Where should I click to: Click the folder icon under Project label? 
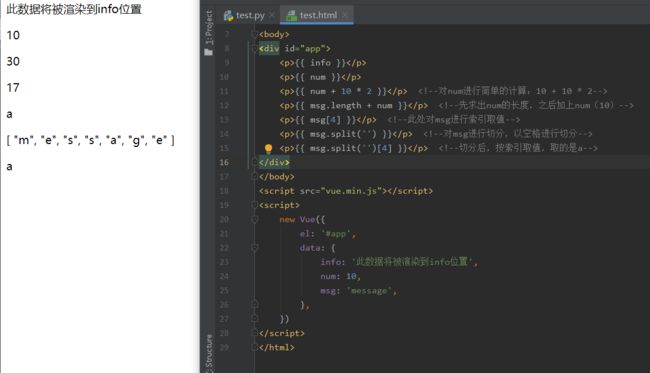[209, 52]
